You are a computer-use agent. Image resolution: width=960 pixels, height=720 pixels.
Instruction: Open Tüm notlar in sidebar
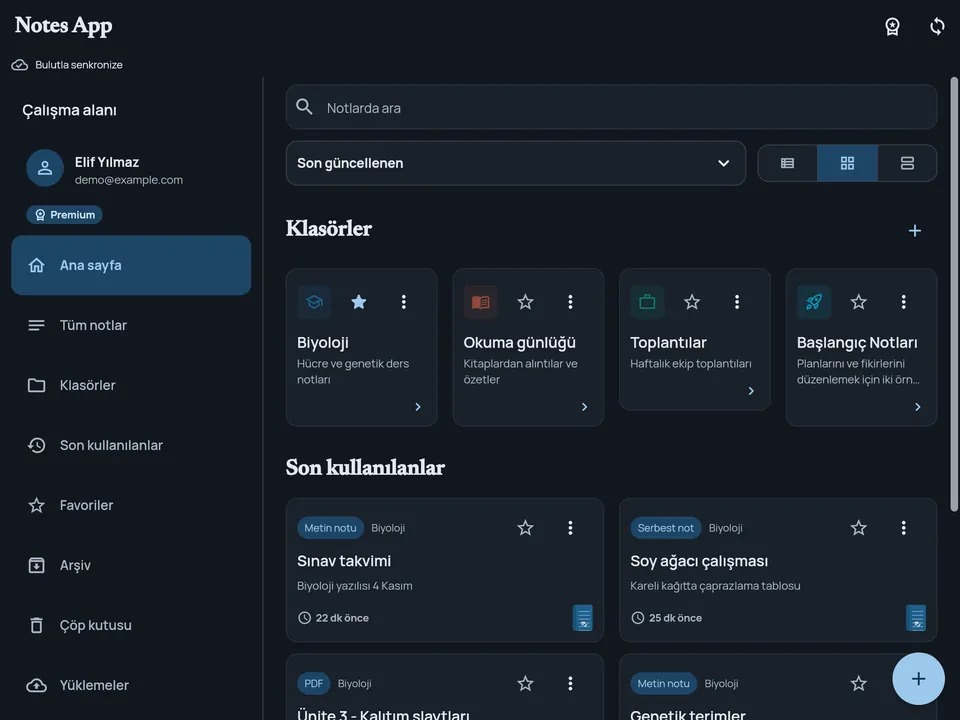[x=131, y=325]
